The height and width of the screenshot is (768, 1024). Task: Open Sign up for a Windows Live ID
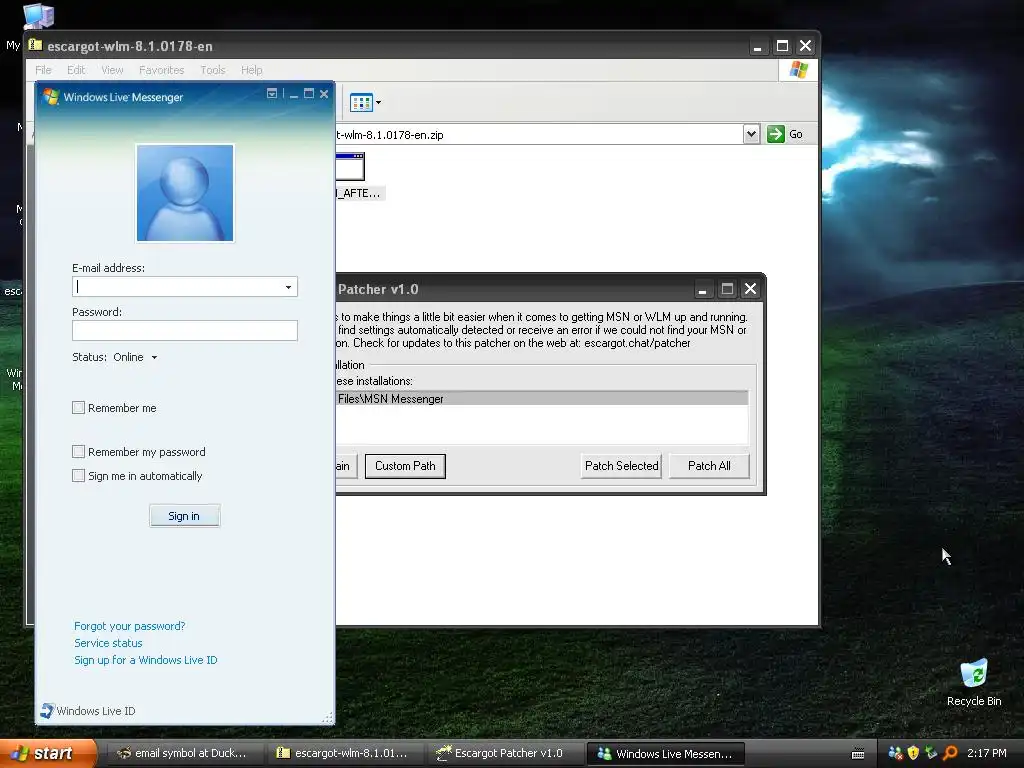[x=146, y=660]
